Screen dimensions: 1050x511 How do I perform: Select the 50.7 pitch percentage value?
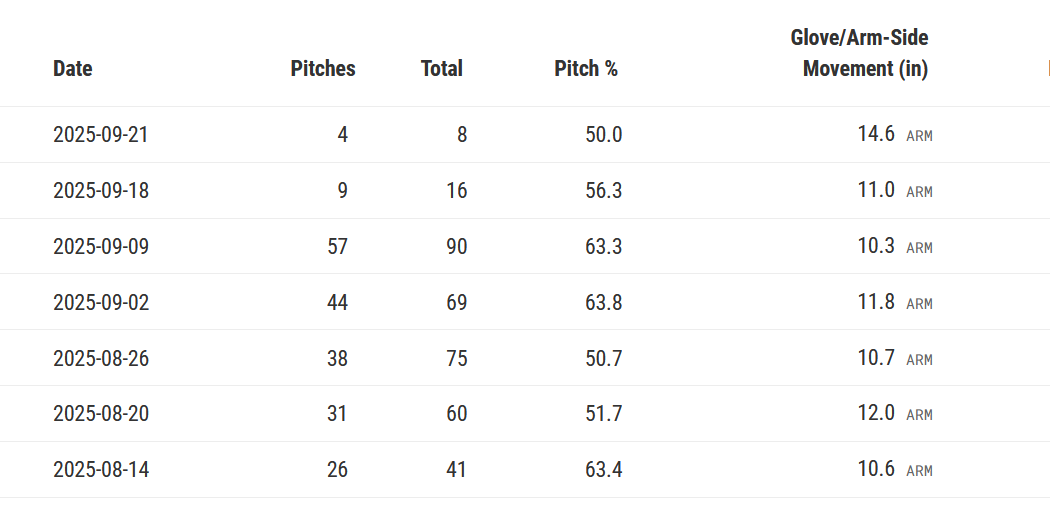(603, 358)
